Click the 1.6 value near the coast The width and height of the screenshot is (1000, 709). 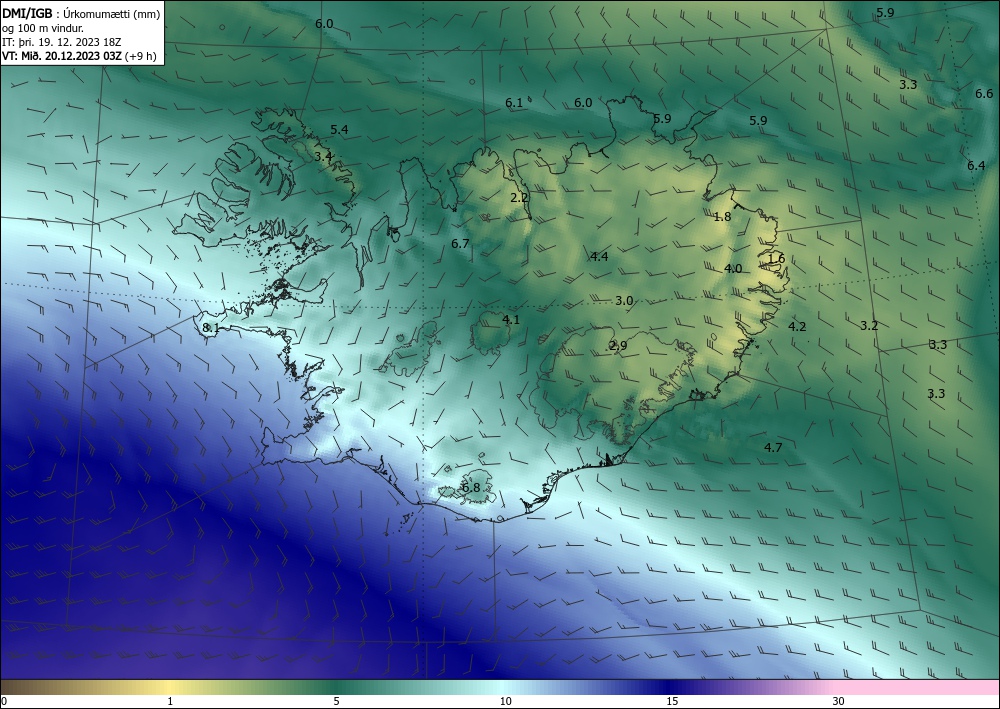point(777,258)
